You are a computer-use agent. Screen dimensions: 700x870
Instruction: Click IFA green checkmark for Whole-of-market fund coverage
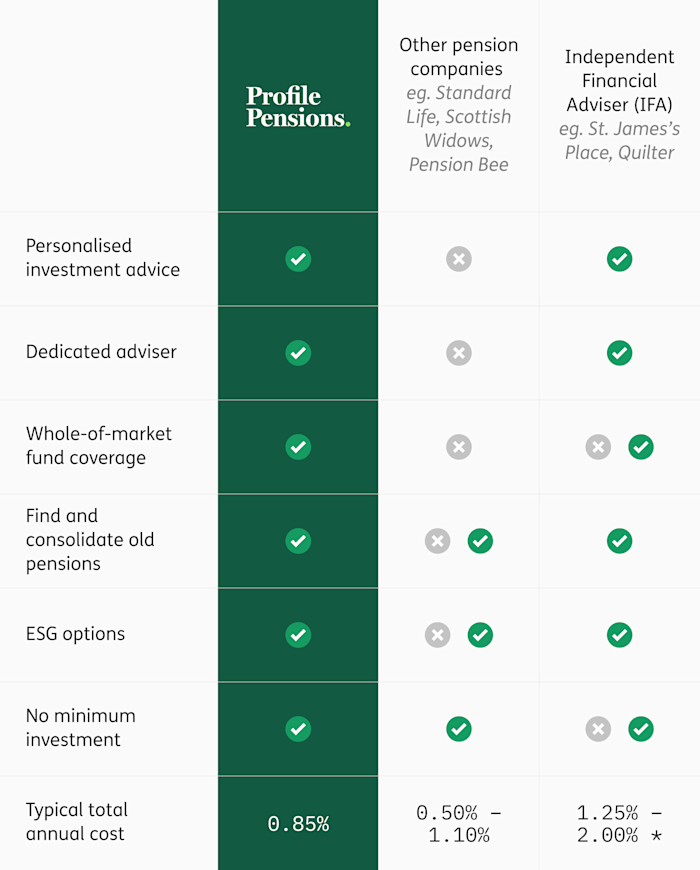(x=641, y=447)
